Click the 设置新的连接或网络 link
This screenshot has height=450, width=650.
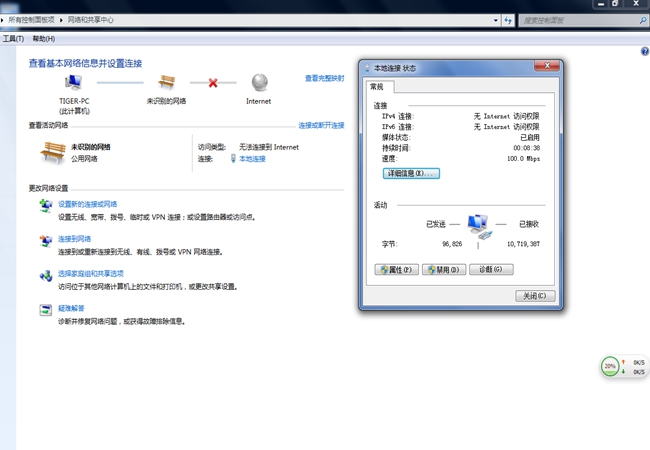tap(87, 204)
